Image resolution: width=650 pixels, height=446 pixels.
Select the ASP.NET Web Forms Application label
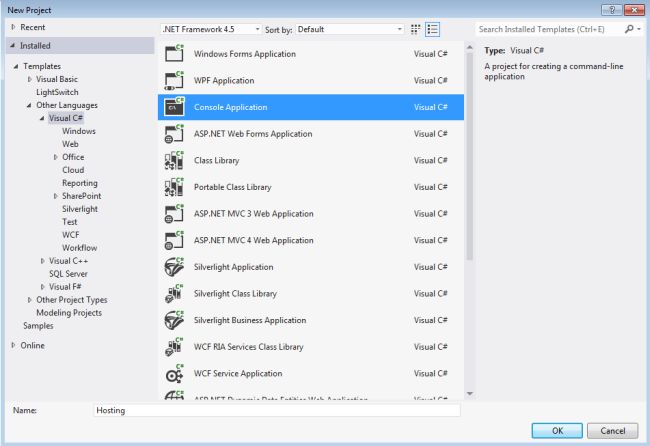coord(253,134)
